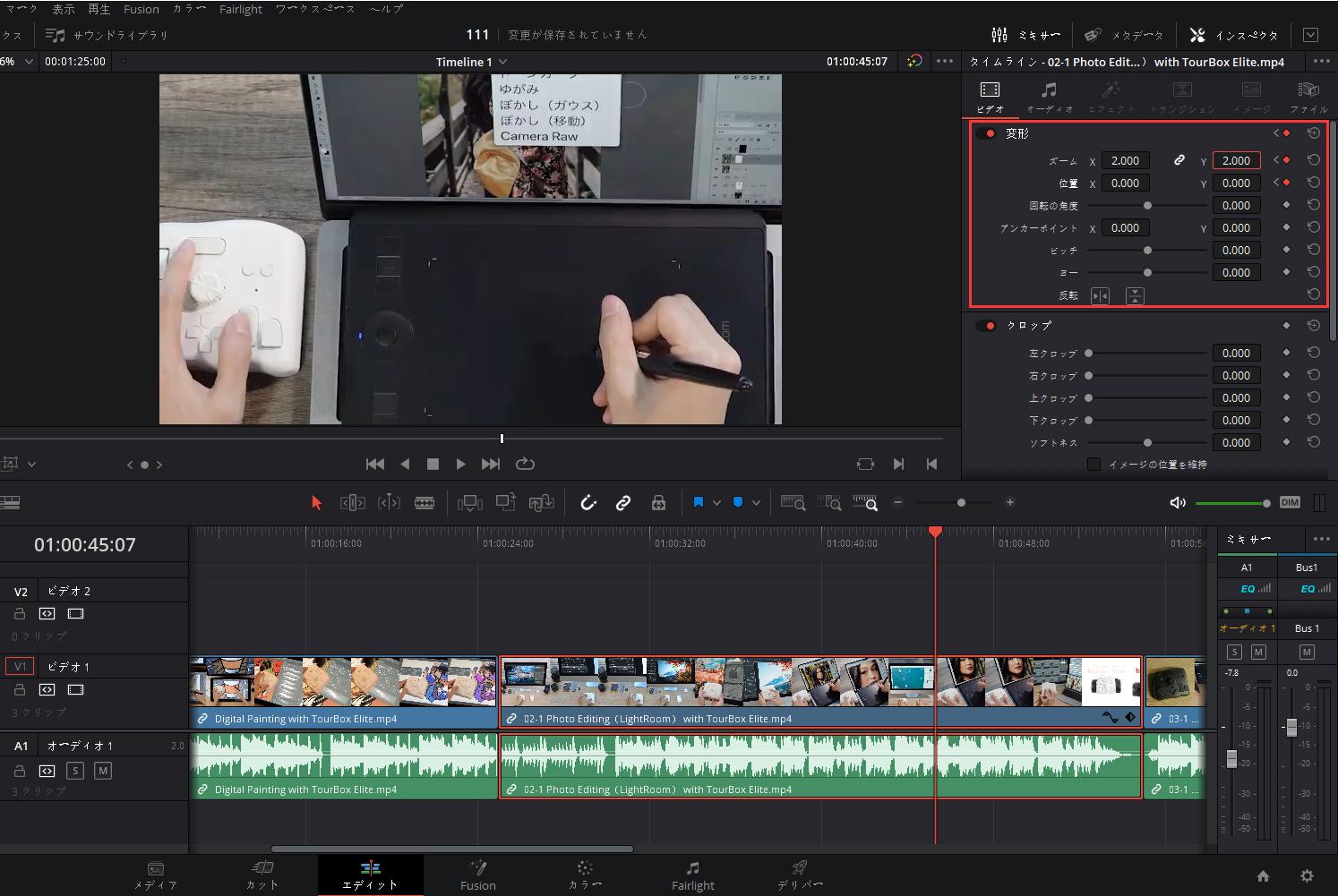Reset the Zoom parameter
The image size is (1338, 896).
click(x=1314, y=160)
